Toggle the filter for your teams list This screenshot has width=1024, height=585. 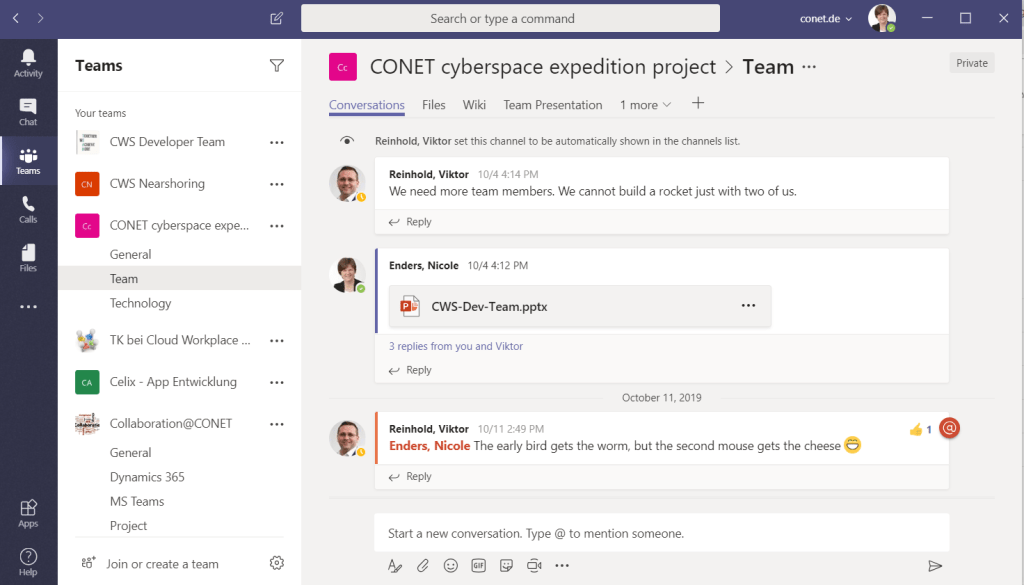(x=277, y=65)
